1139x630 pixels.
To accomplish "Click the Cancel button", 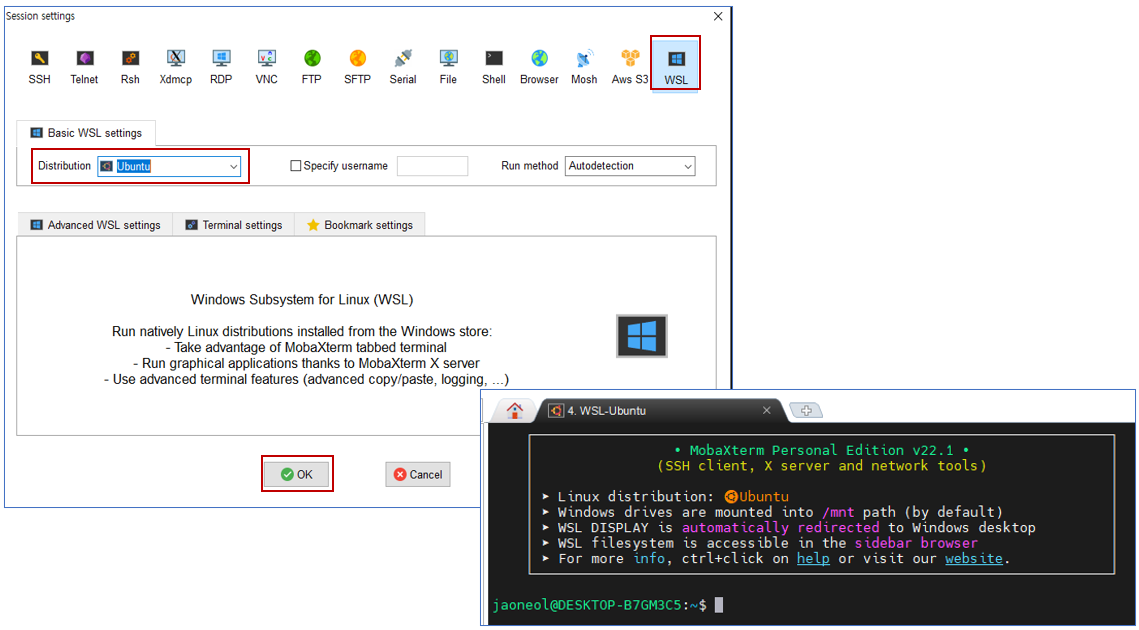I will coord(418,474).
